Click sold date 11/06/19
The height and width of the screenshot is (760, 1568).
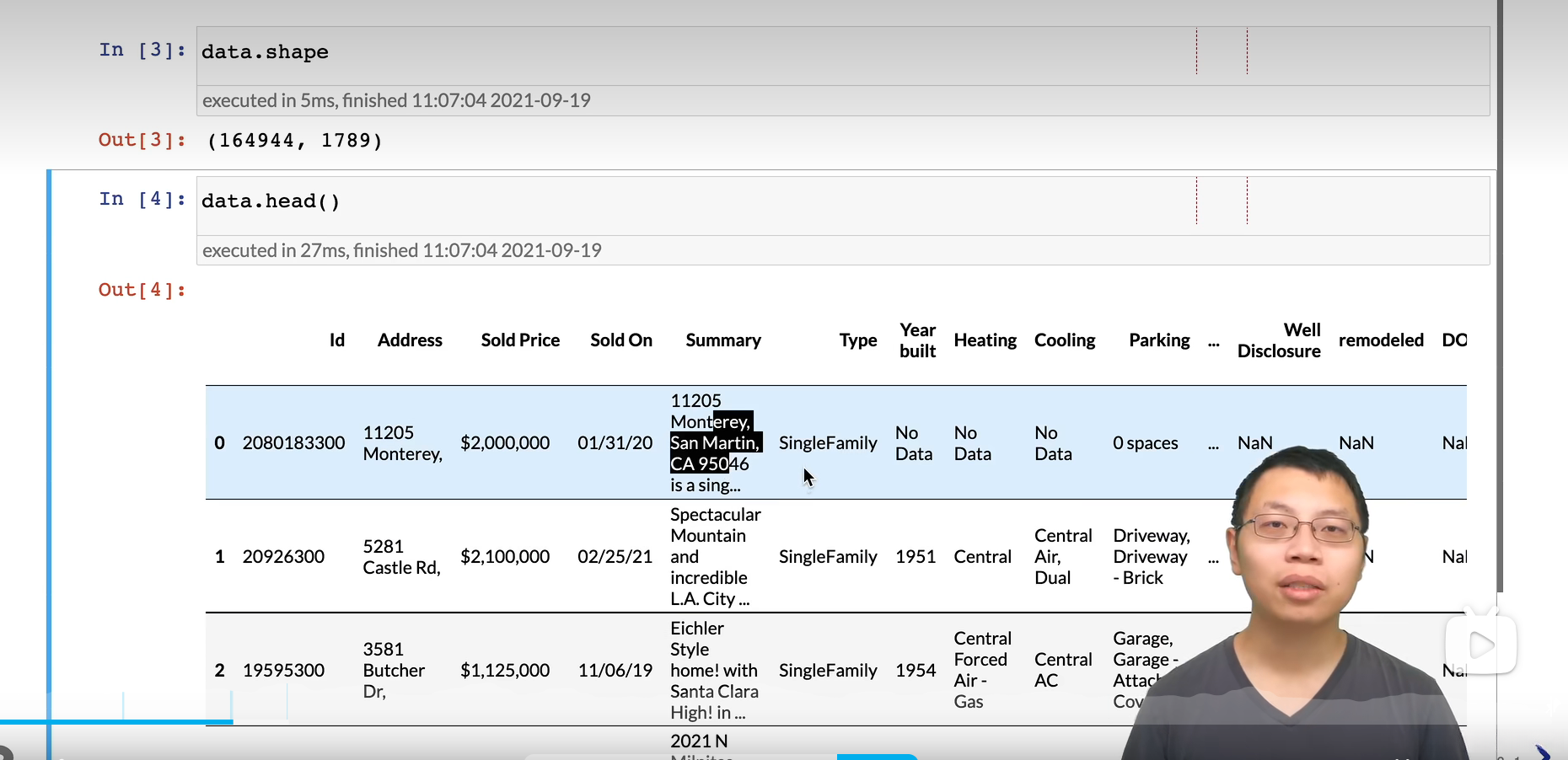(615, 671)
